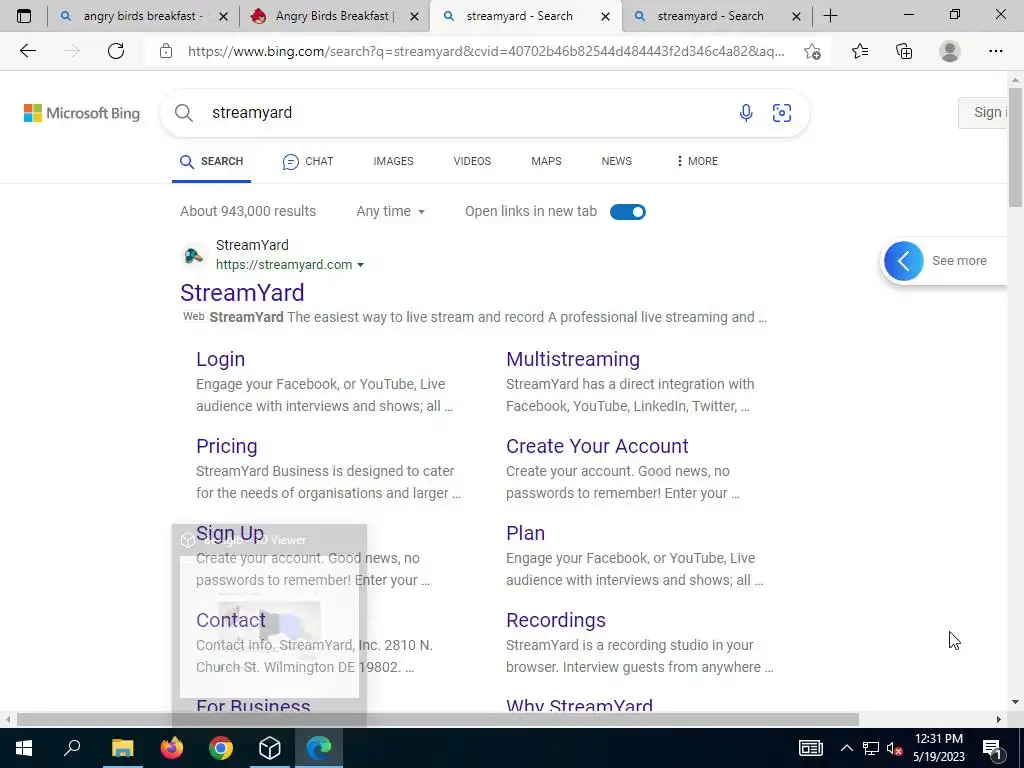Open the Collections icon in the toolbar
The height and width of the screenshot is (768, 1024).
click(x=904, y=51)
